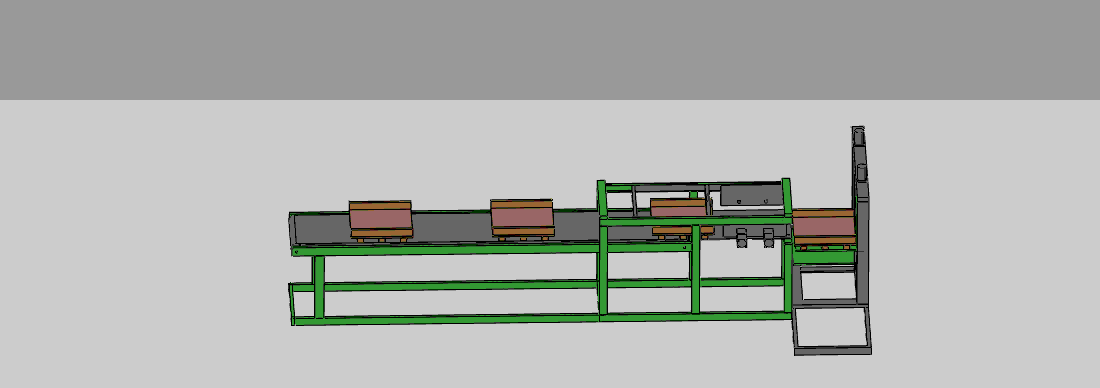Click the empty light gray floor left of conveyor

(140, 246)
